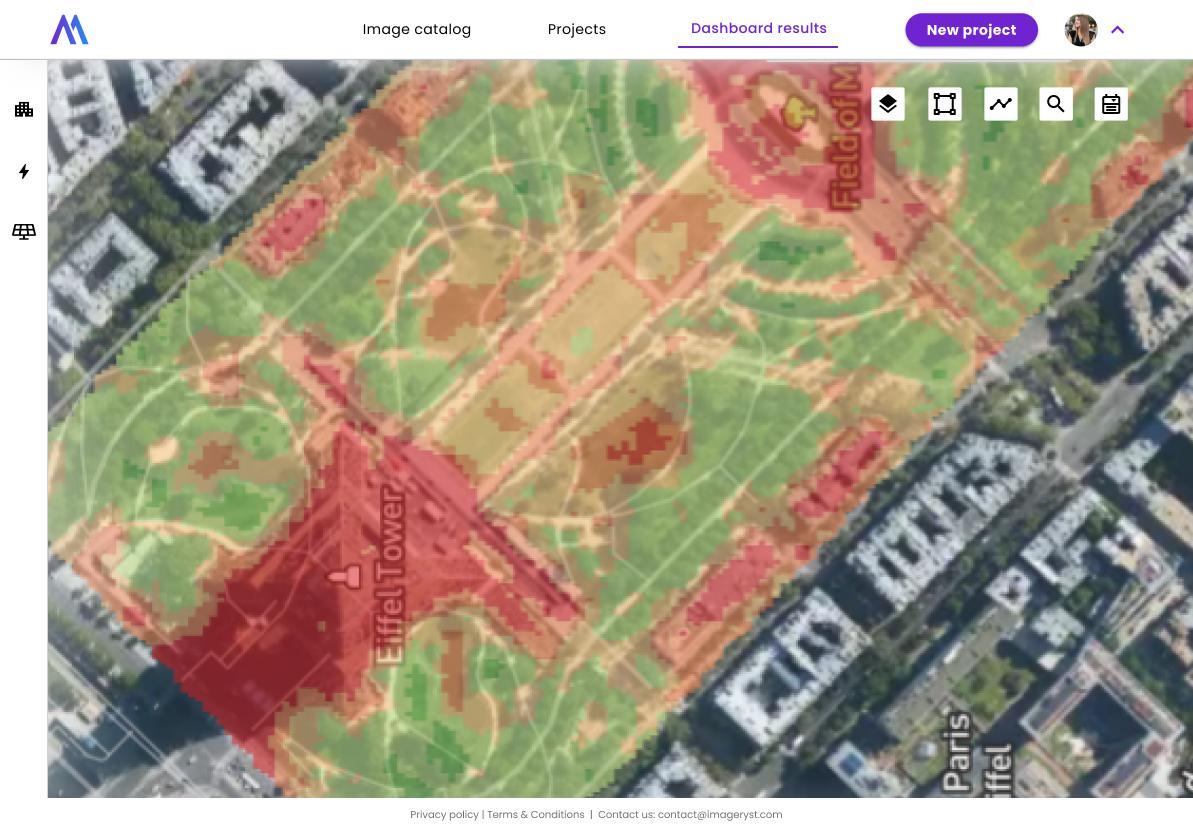Select the lightning bolt energy icon
This screenshot has width=1193, height=830.
pyautogui.click(x=24, y=172)
